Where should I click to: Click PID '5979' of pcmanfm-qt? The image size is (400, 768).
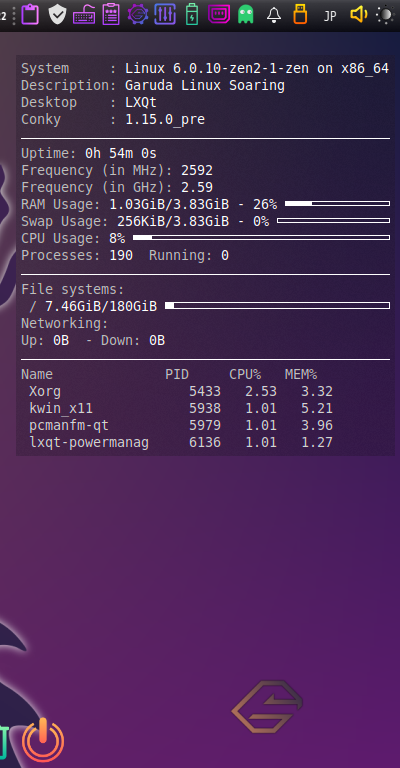click(205, 426)
